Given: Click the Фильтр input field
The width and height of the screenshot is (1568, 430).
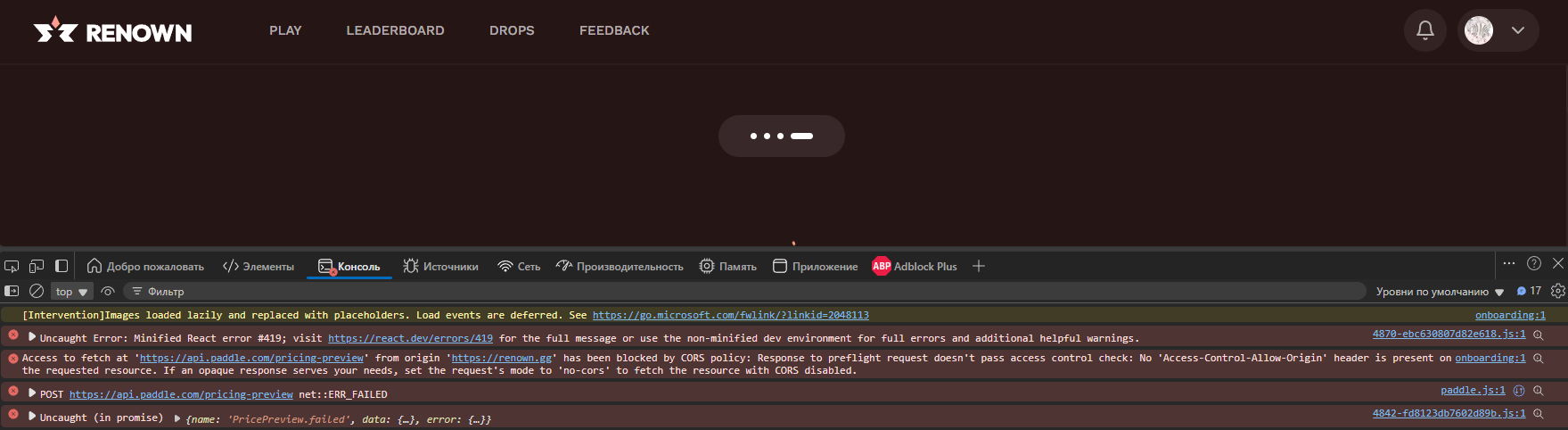Looking at the screenshot, I should (x=744, y=292).
